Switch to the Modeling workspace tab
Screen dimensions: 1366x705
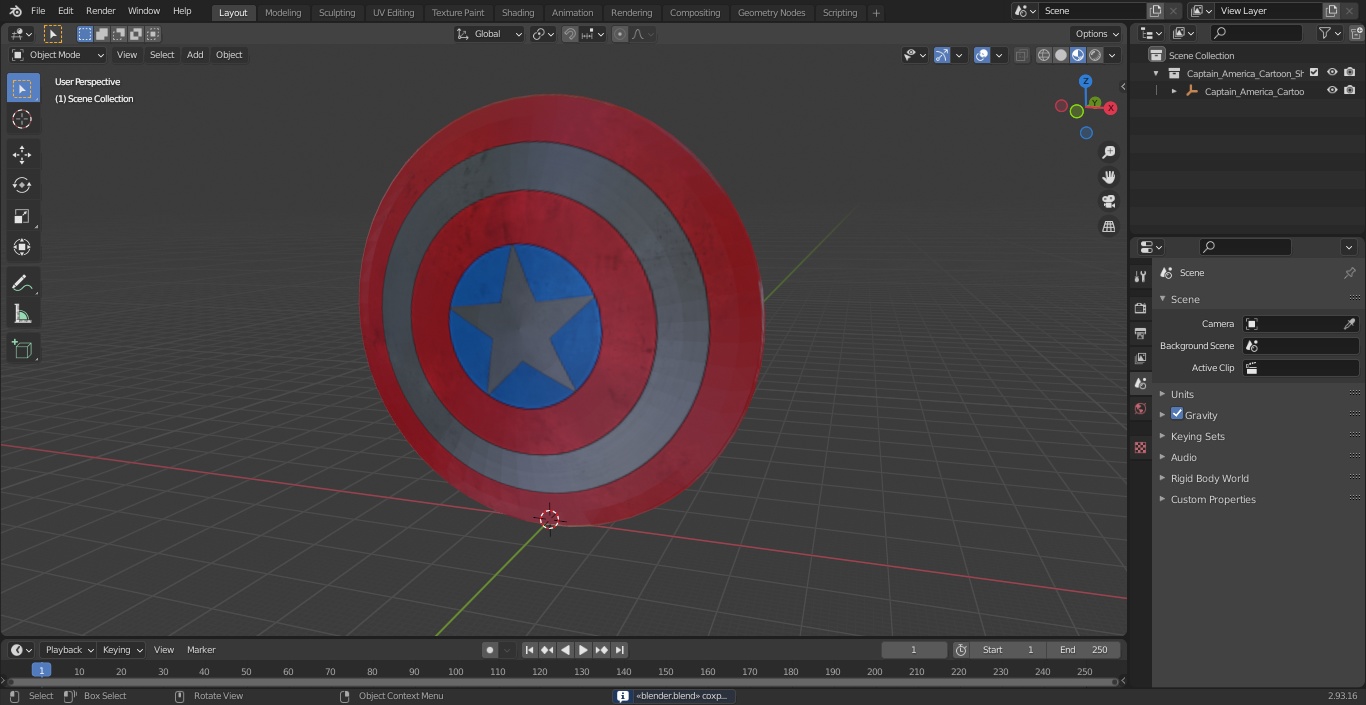[283, 12]
